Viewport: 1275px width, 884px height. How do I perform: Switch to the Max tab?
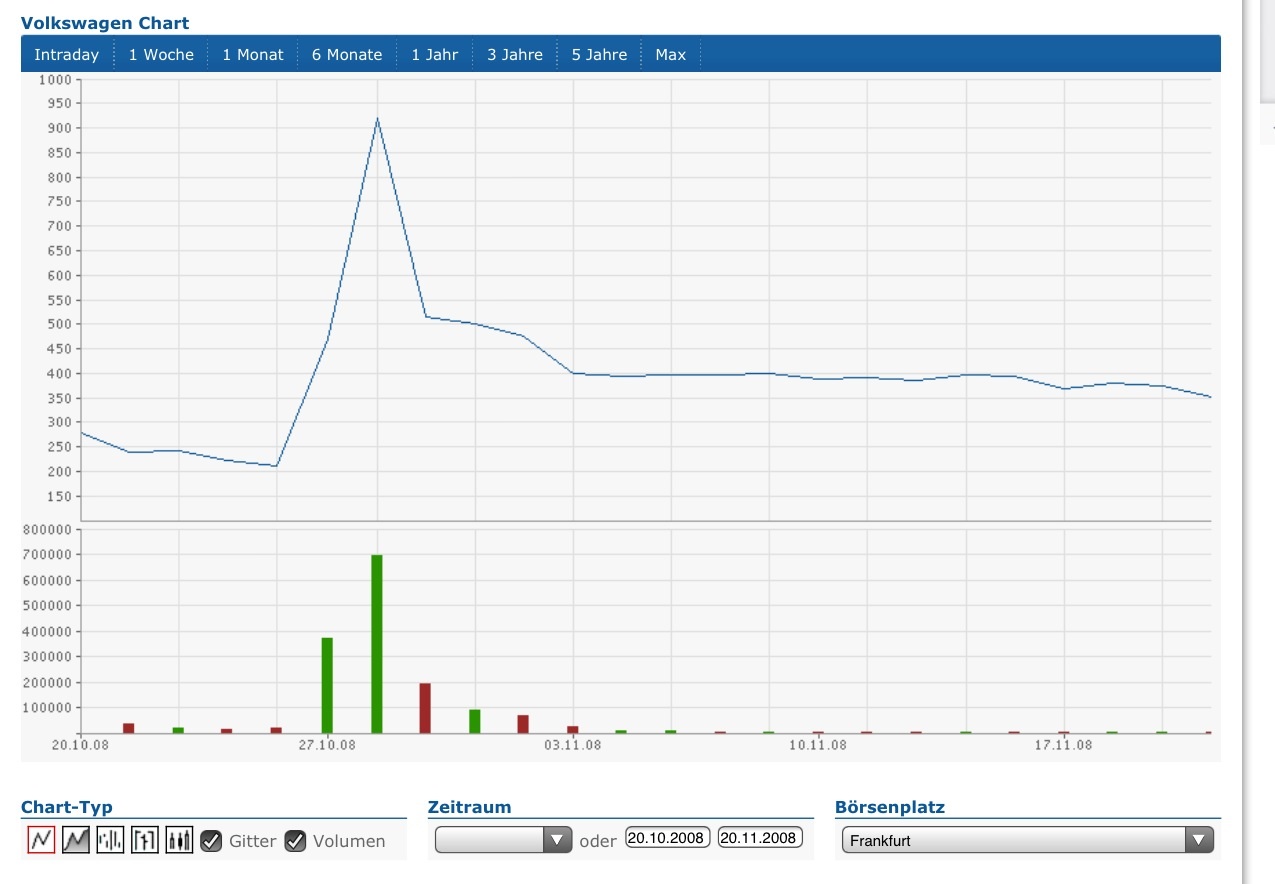point(671,55)
